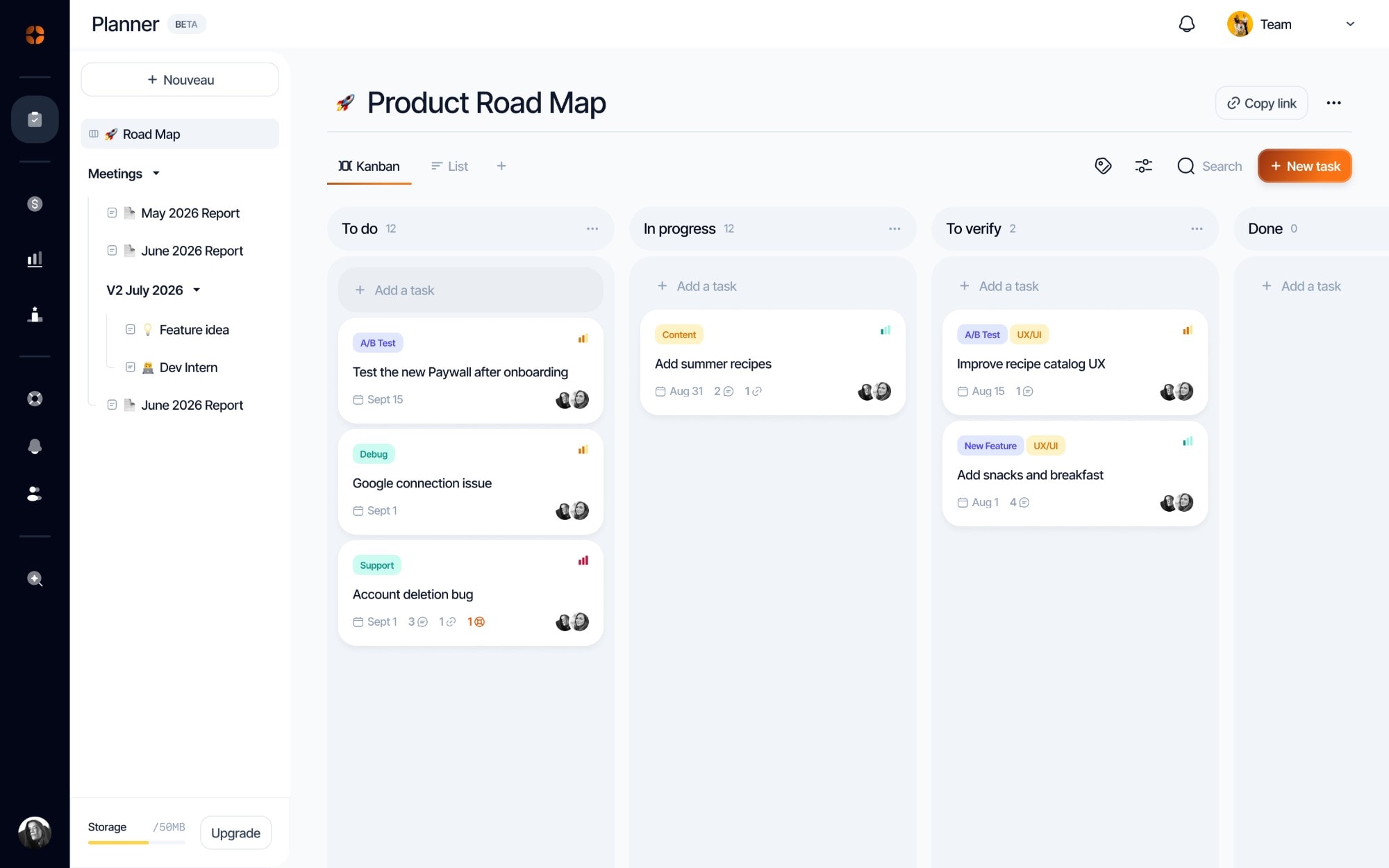Open the Dev Intern page
Image resolution: width=1389 pixels, height=868 pixels.
coord(188,367)
